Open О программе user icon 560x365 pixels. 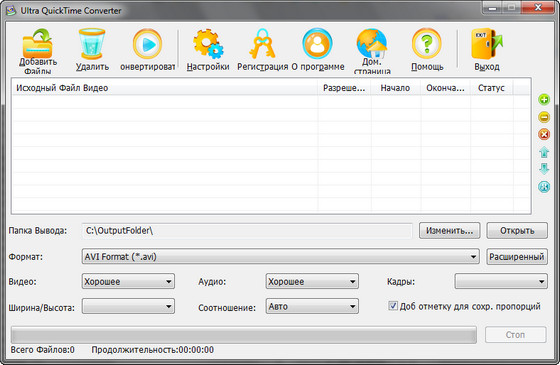point(317,44)
